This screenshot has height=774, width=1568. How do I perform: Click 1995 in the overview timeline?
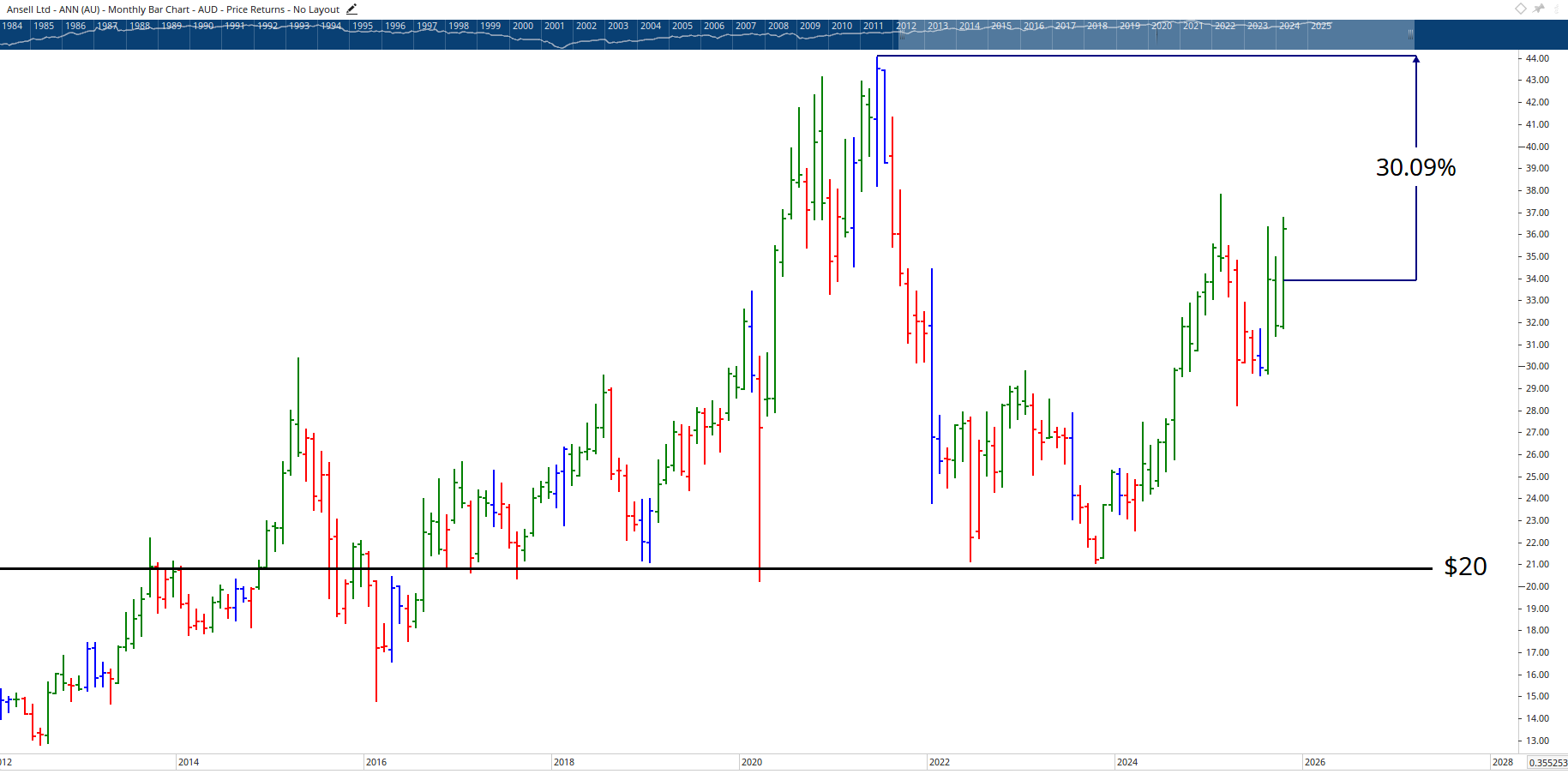pos(363,26)
